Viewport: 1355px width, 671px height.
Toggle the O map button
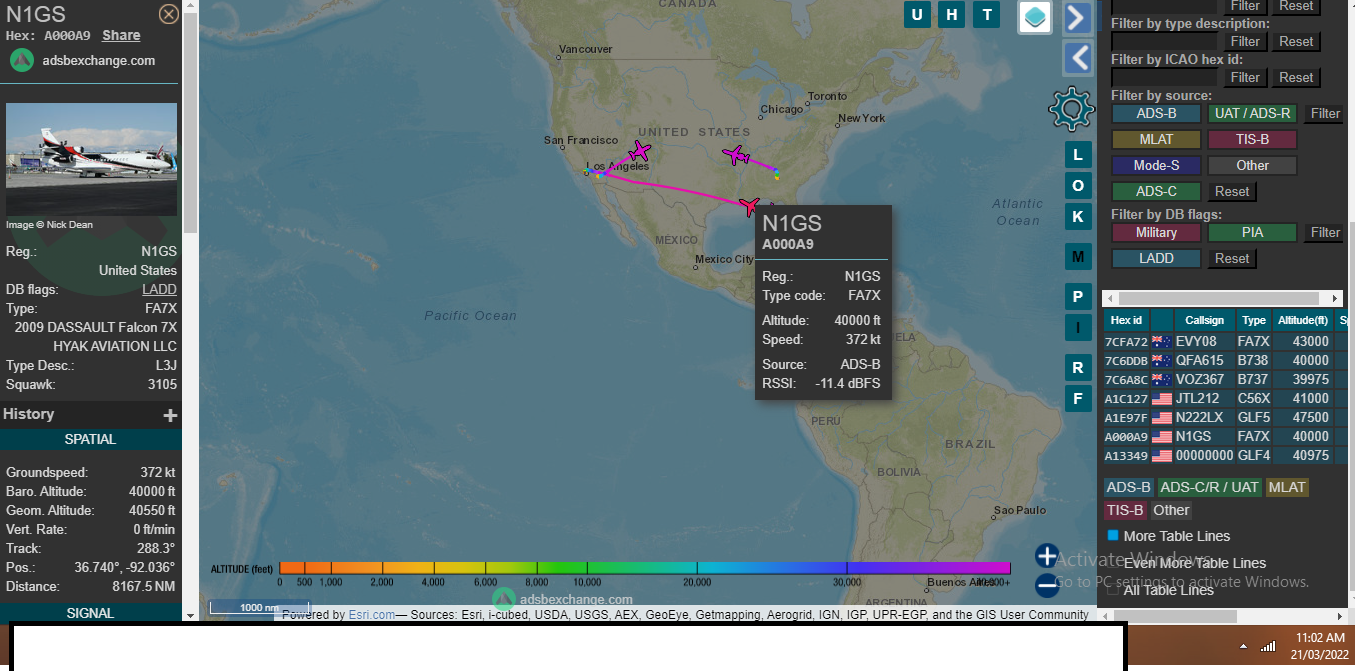[1077, 185]
